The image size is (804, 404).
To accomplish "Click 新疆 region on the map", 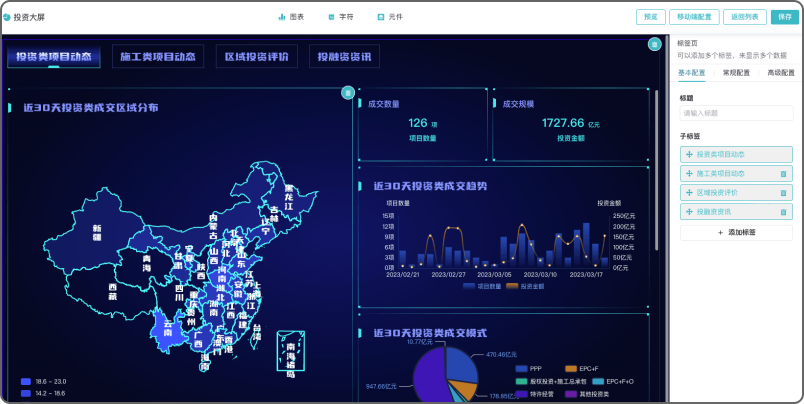I will click(x=97, y=233).
